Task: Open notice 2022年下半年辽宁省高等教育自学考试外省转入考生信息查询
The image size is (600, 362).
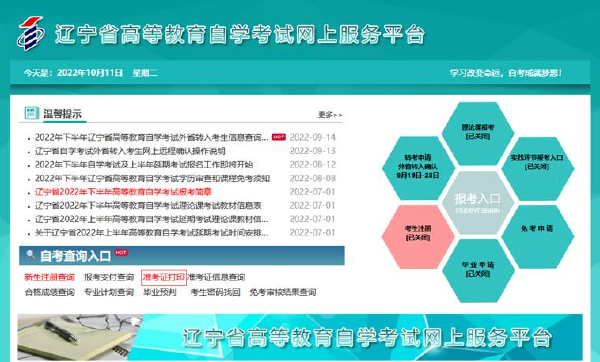Action: [152, 137]
